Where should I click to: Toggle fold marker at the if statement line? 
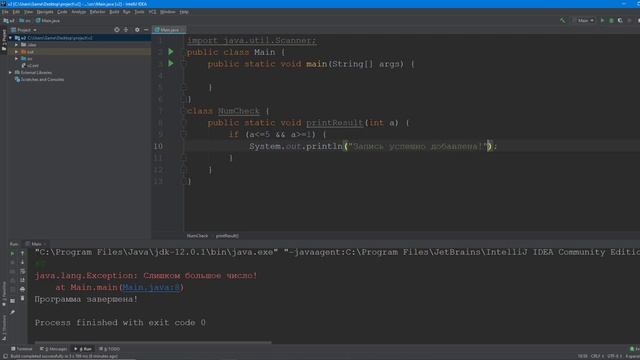(184, 134)
